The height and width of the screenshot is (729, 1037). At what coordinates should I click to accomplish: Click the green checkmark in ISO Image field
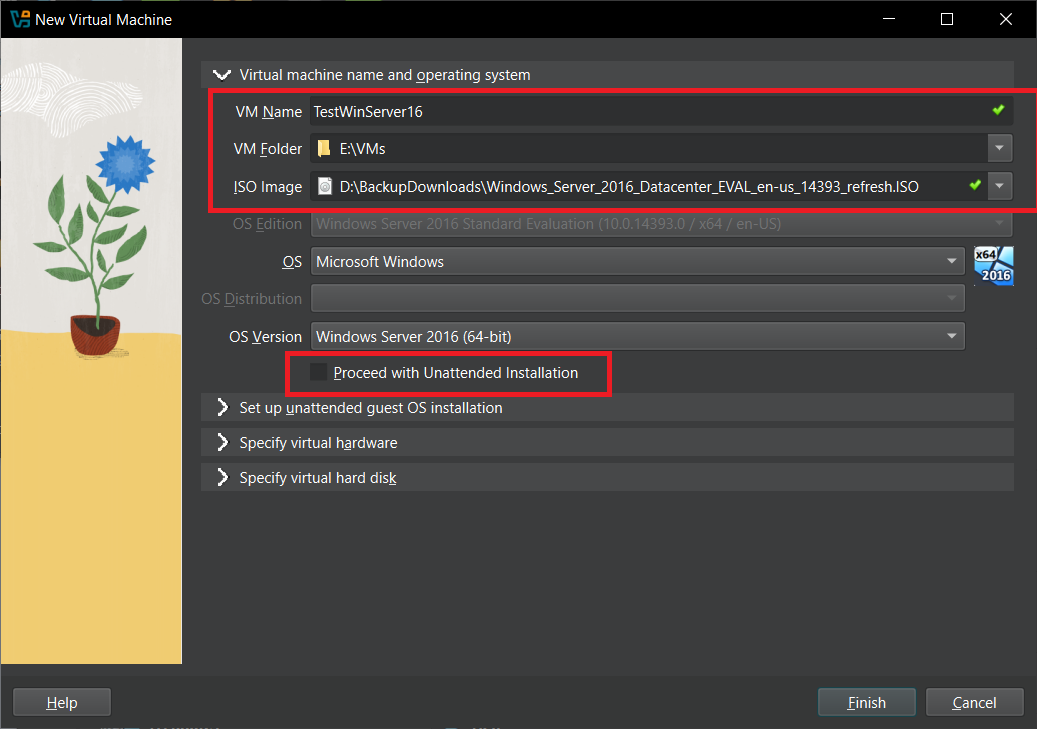click(x=975, y=185)
